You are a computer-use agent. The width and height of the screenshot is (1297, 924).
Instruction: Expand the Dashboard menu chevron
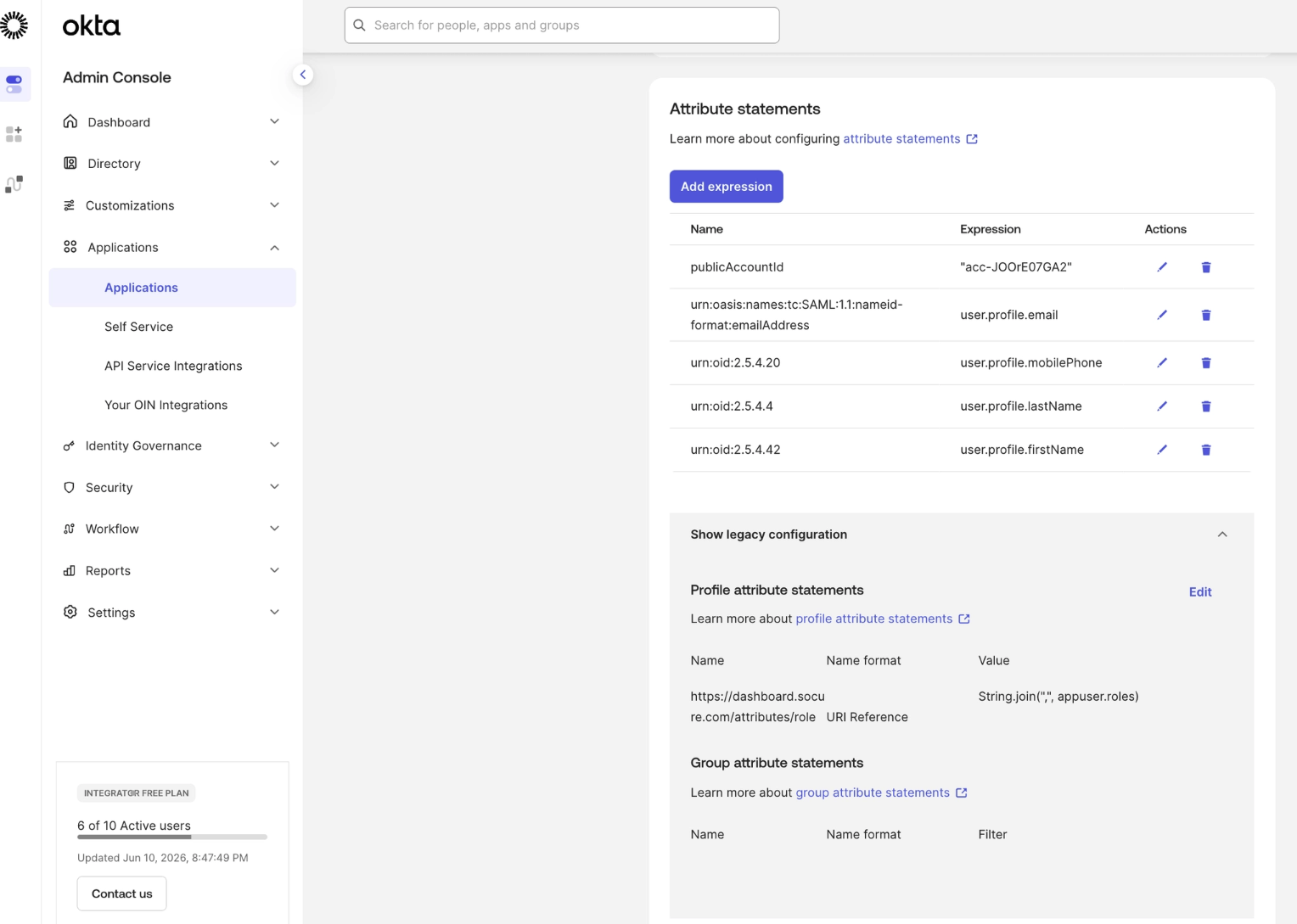pyautogui.click(x=274, y=121)
